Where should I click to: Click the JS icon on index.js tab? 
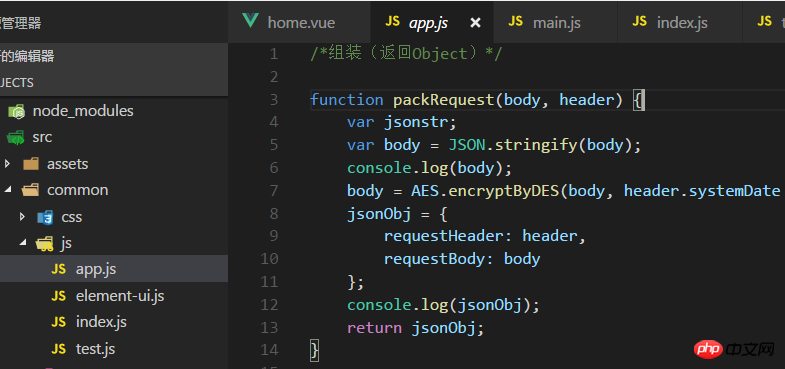[639, 21]
